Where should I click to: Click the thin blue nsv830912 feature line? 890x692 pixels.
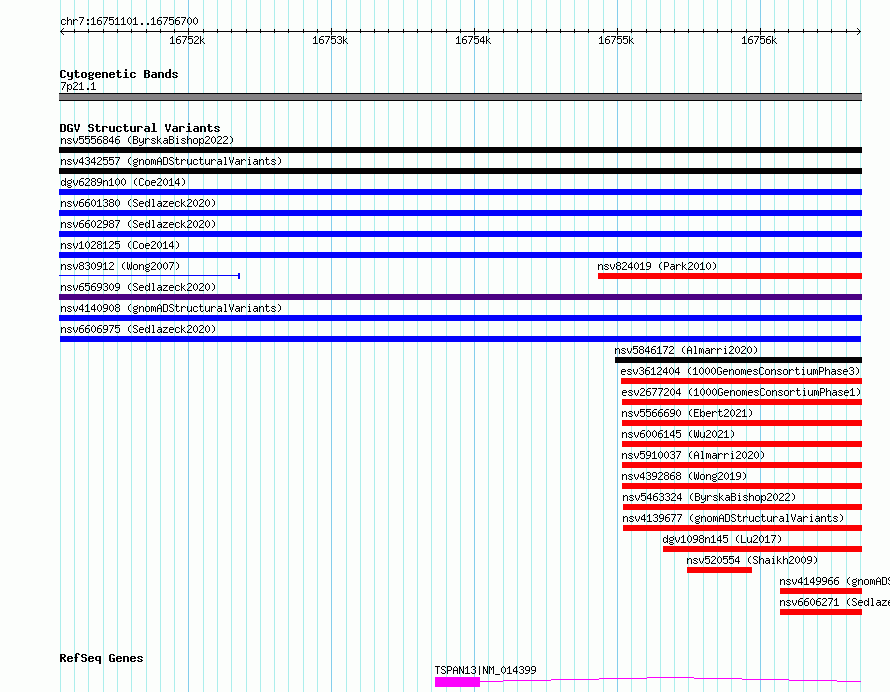149,276
